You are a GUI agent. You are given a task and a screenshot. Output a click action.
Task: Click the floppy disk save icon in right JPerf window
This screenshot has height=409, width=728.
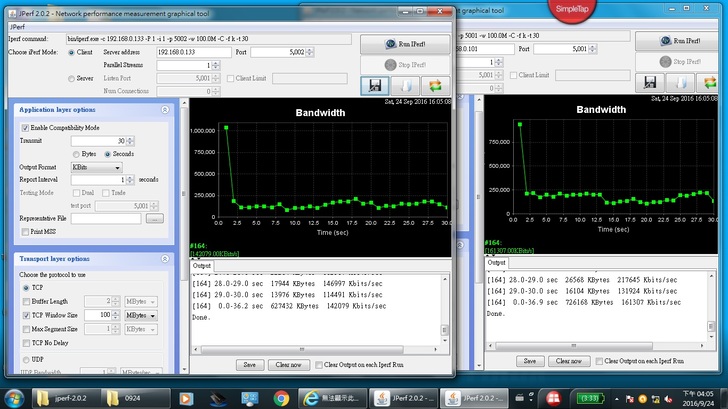point(651,82)
